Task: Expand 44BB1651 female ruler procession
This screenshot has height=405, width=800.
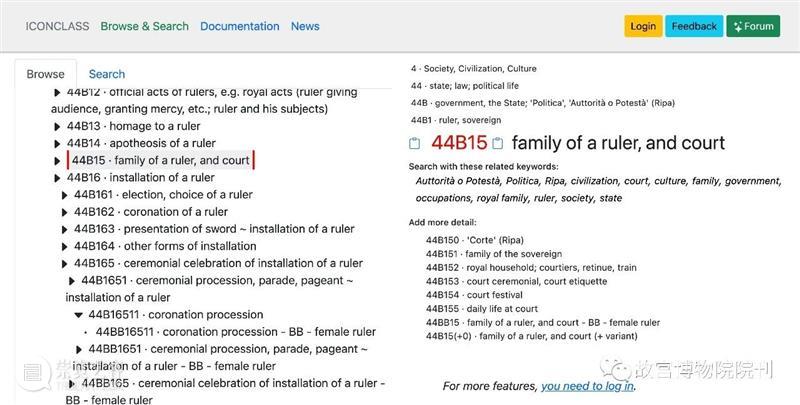Action: (79, 349)
